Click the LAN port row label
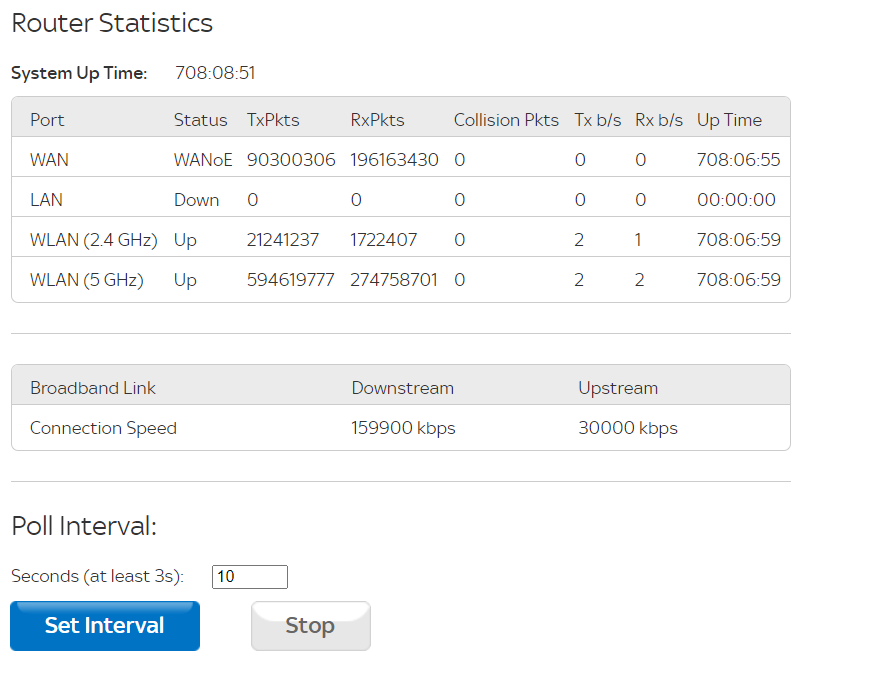Viewport: 880px width, 675px height. 46,200
